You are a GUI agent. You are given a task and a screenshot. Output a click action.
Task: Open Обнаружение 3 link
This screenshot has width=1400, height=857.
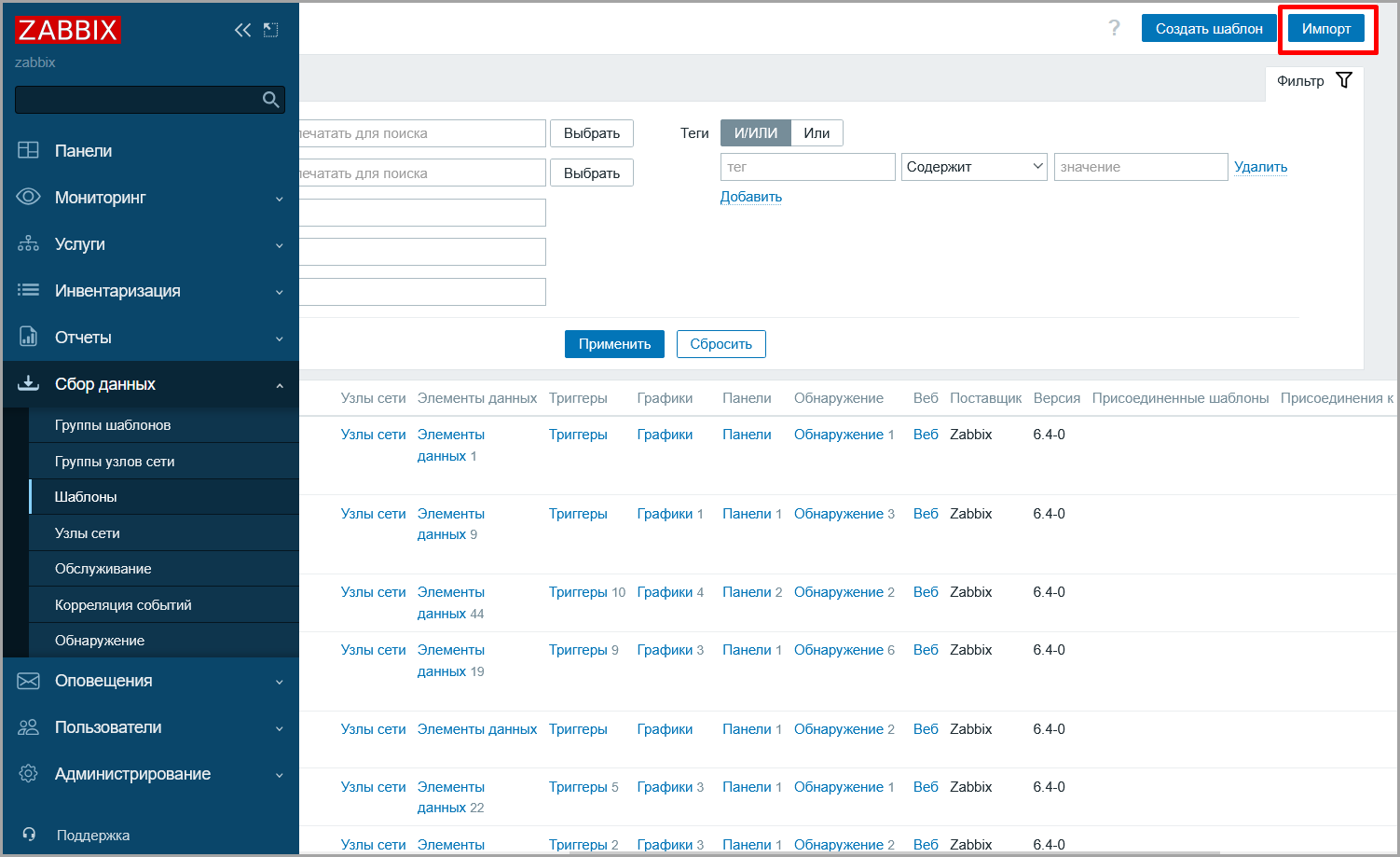844,514
